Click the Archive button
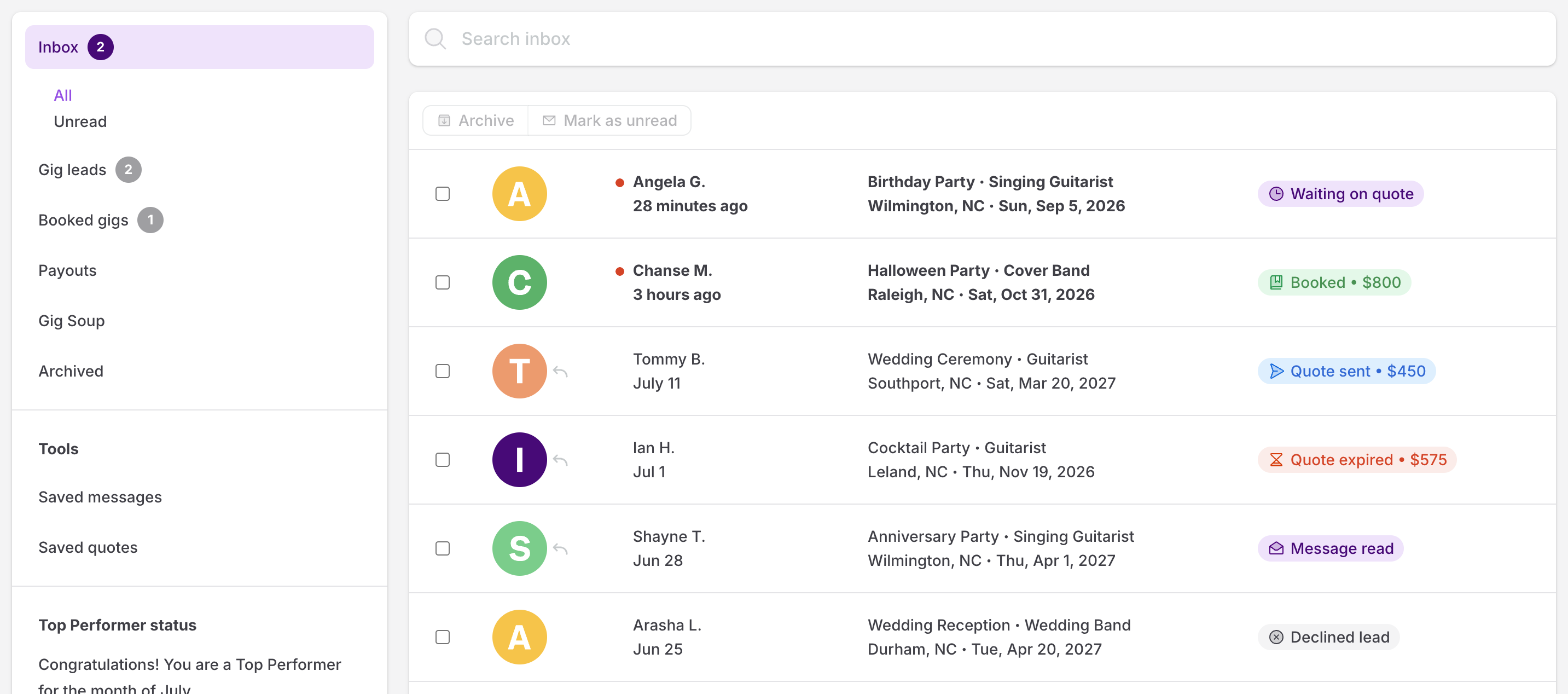The height and width of the screenshot is (694, 1568). pyautogui.click(x=475, y=120)
